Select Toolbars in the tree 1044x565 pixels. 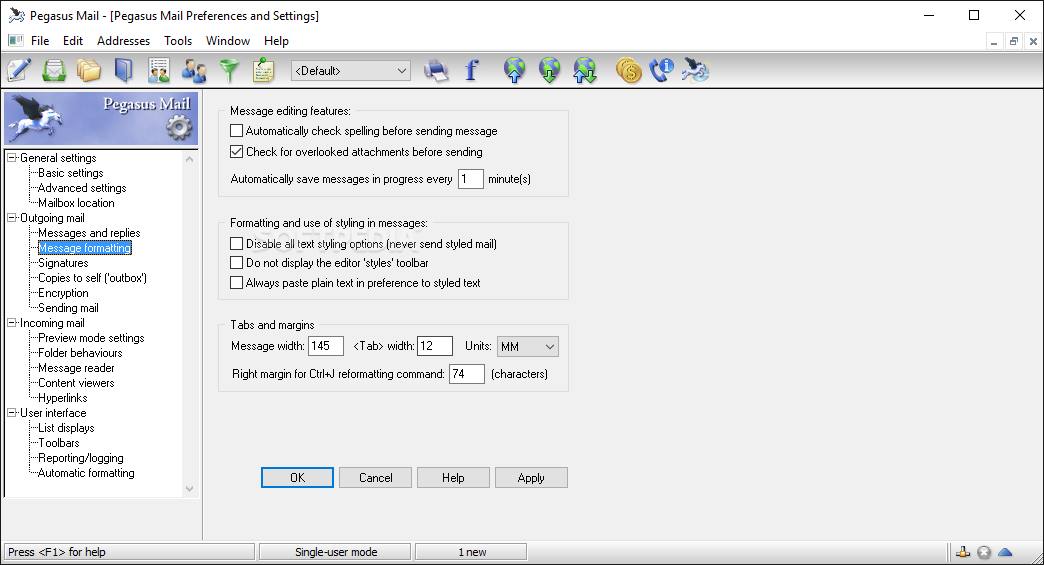59,443
